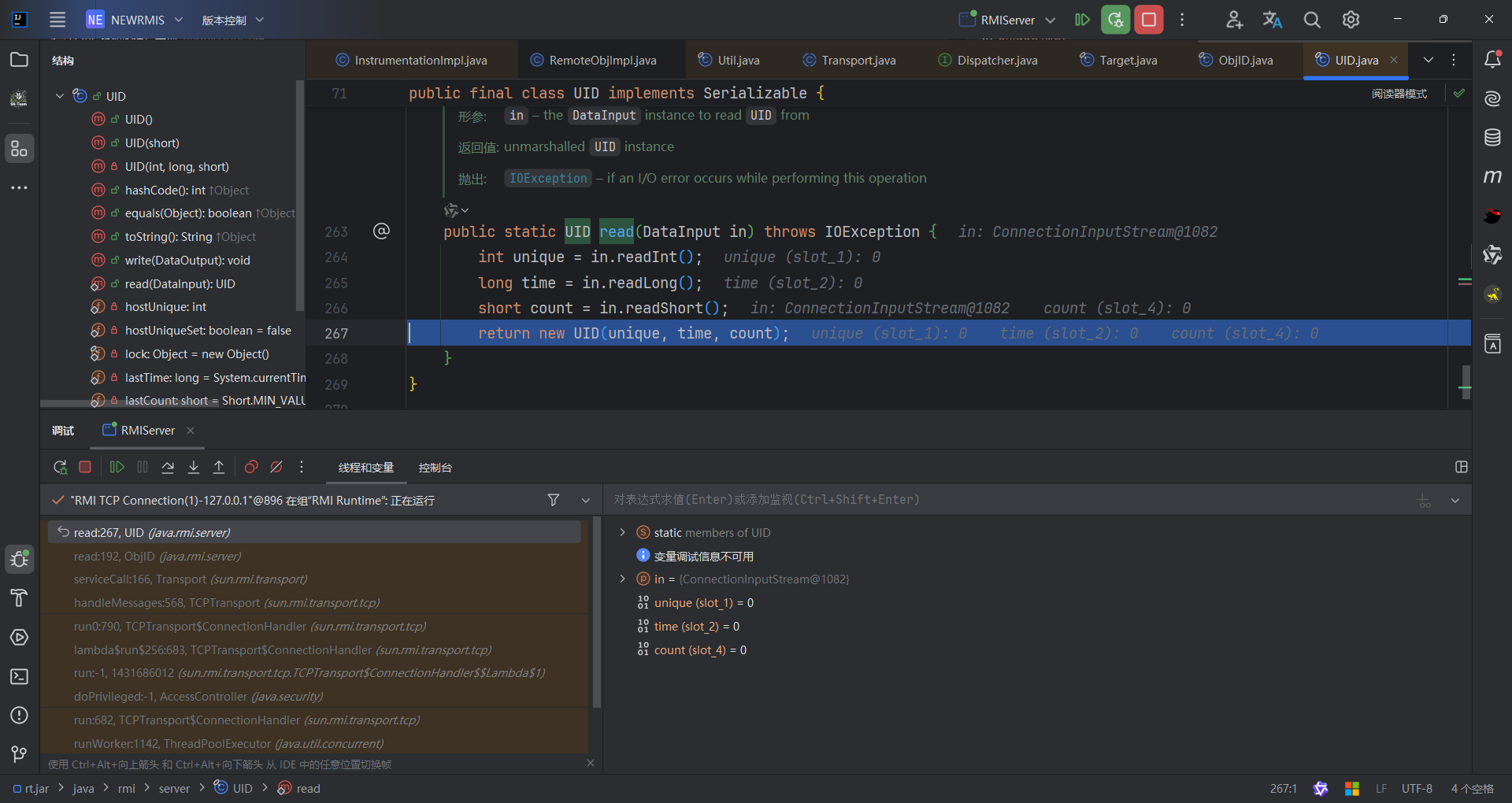The width and height of the screenshot is (1512, 803).
Task: Change file encoding UTF-8
Action: 1417,788
